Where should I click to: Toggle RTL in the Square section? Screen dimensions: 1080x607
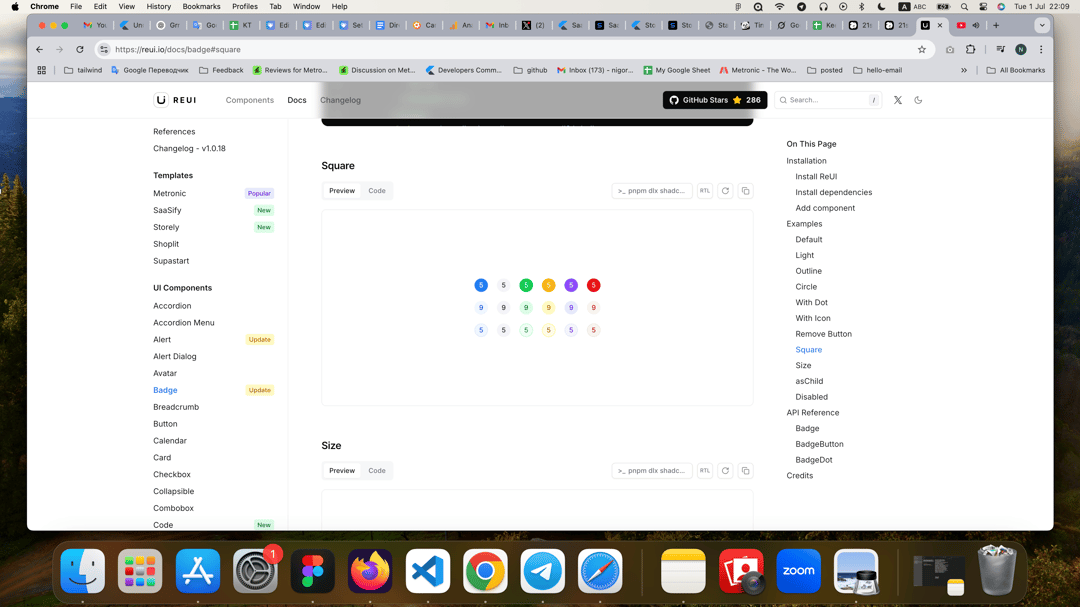tap(705, 191)
